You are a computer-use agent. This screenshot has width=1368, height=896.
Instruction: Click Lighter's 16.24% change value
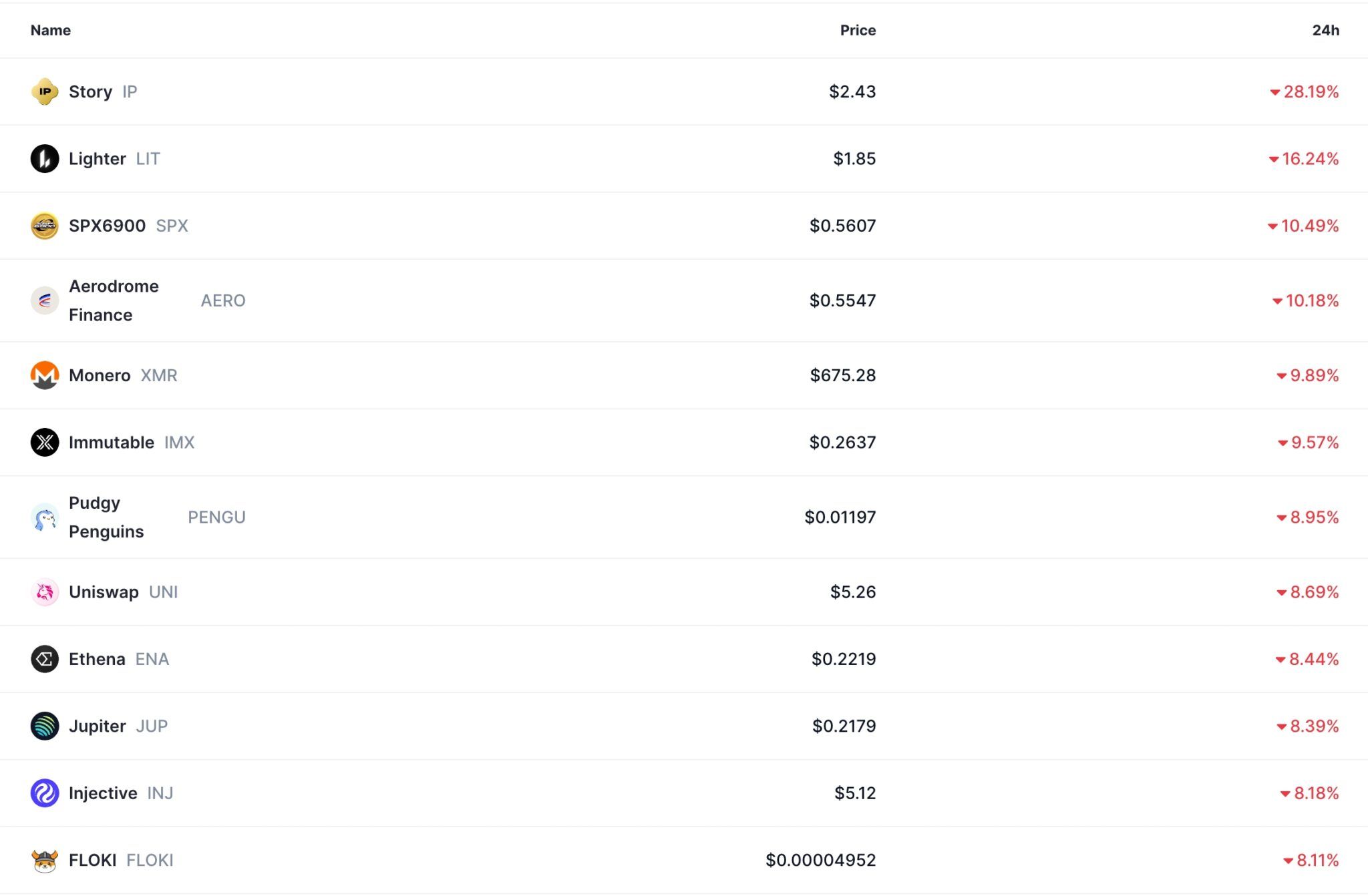1309,159
